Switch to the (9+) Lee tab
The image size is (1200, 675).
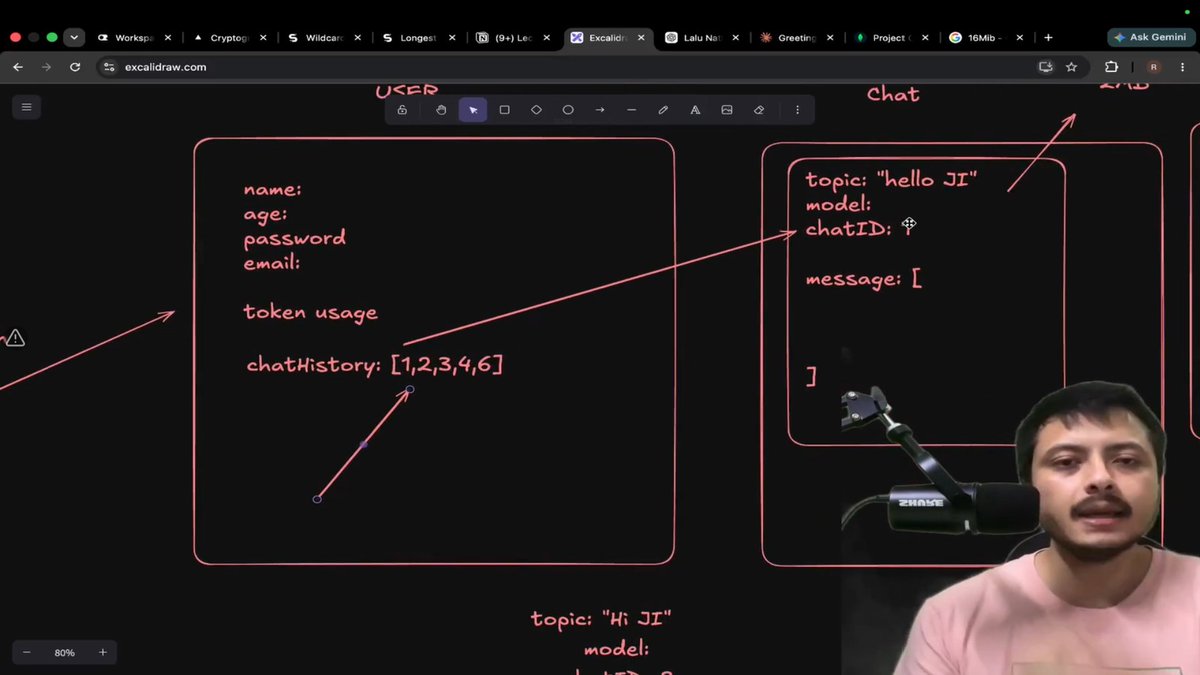pyautogui.click(x=514, y=37)
